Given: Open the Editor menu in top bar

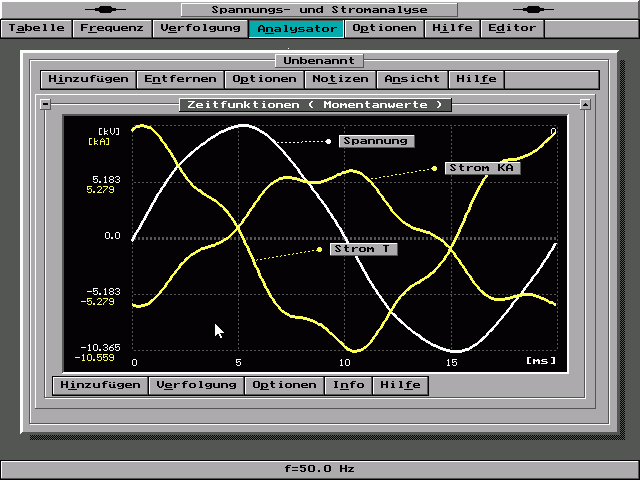Looking at the screenshot, I should pyautogui.click(x=512, y=28).
